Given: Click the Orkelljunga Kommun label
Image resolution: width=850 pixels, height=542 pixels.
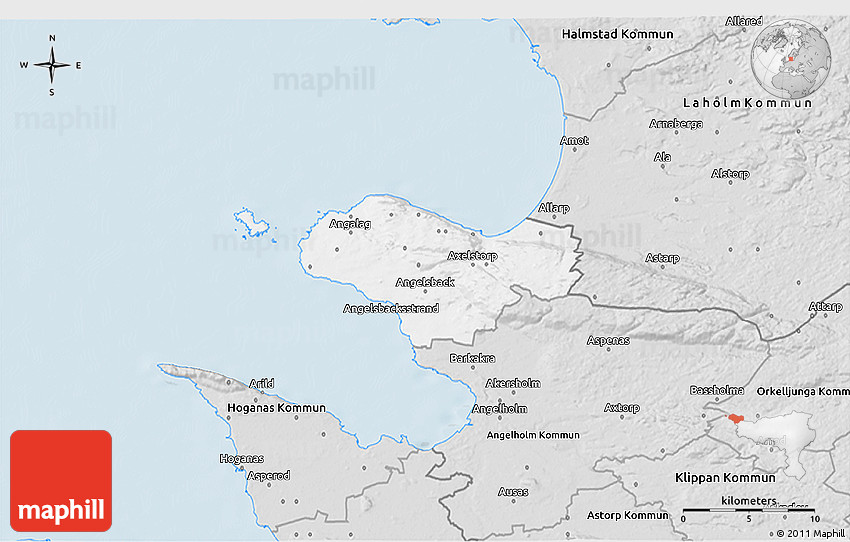Looking at the screenshot, I should (x=803, y=391).
